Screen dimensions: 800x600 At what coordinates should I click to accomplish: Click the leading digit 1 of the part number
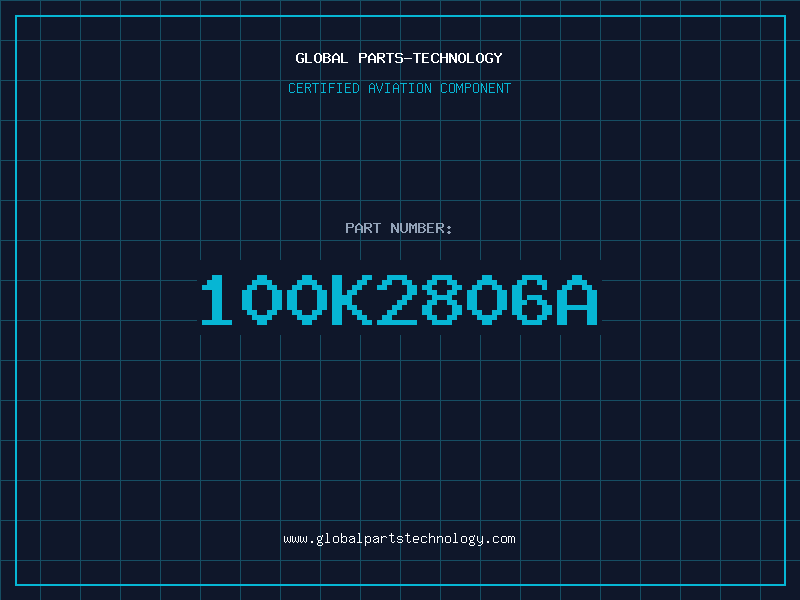[217, 300]
